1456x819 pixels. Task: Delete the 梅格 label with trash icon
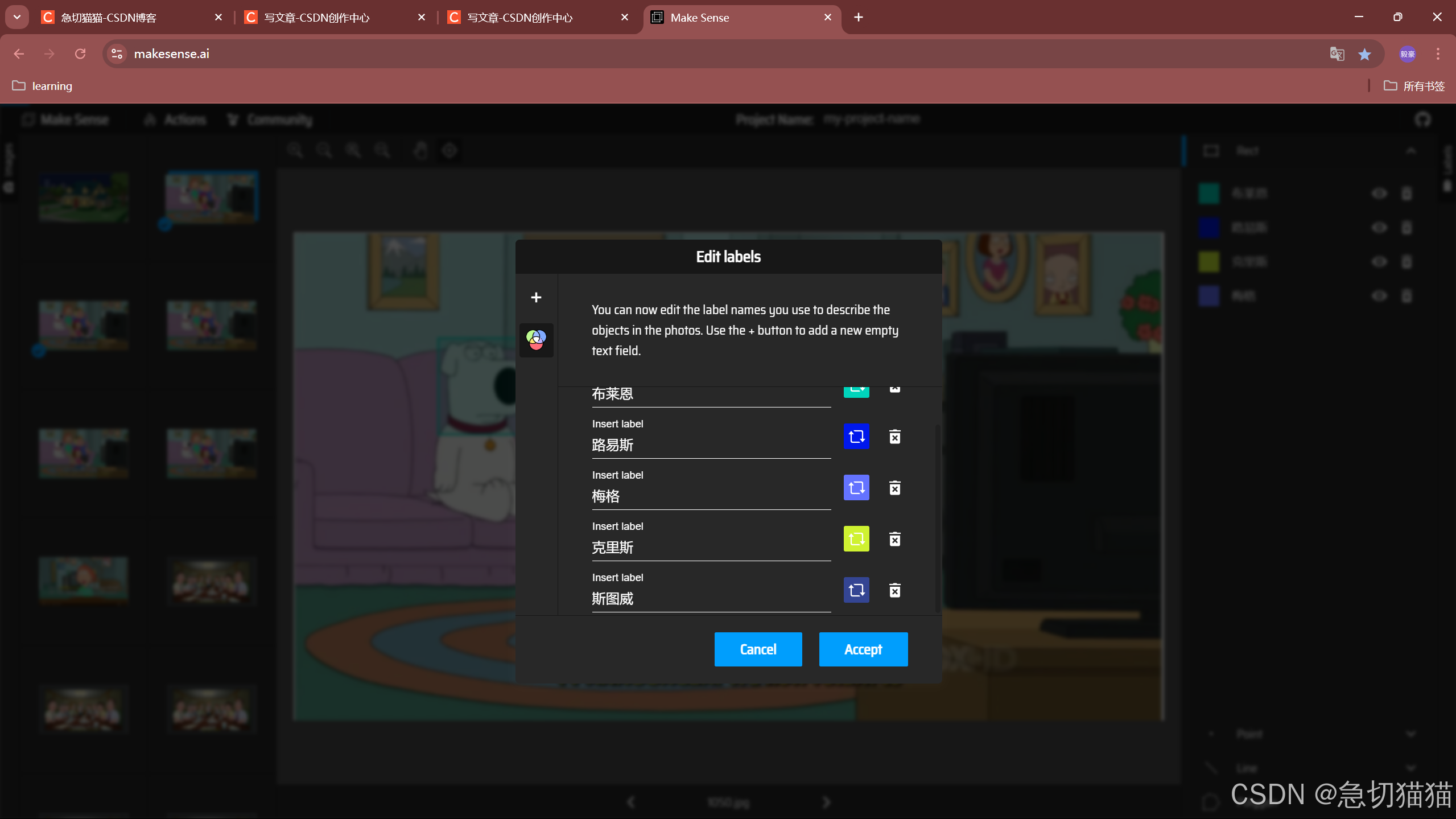[x=894, y=488]
